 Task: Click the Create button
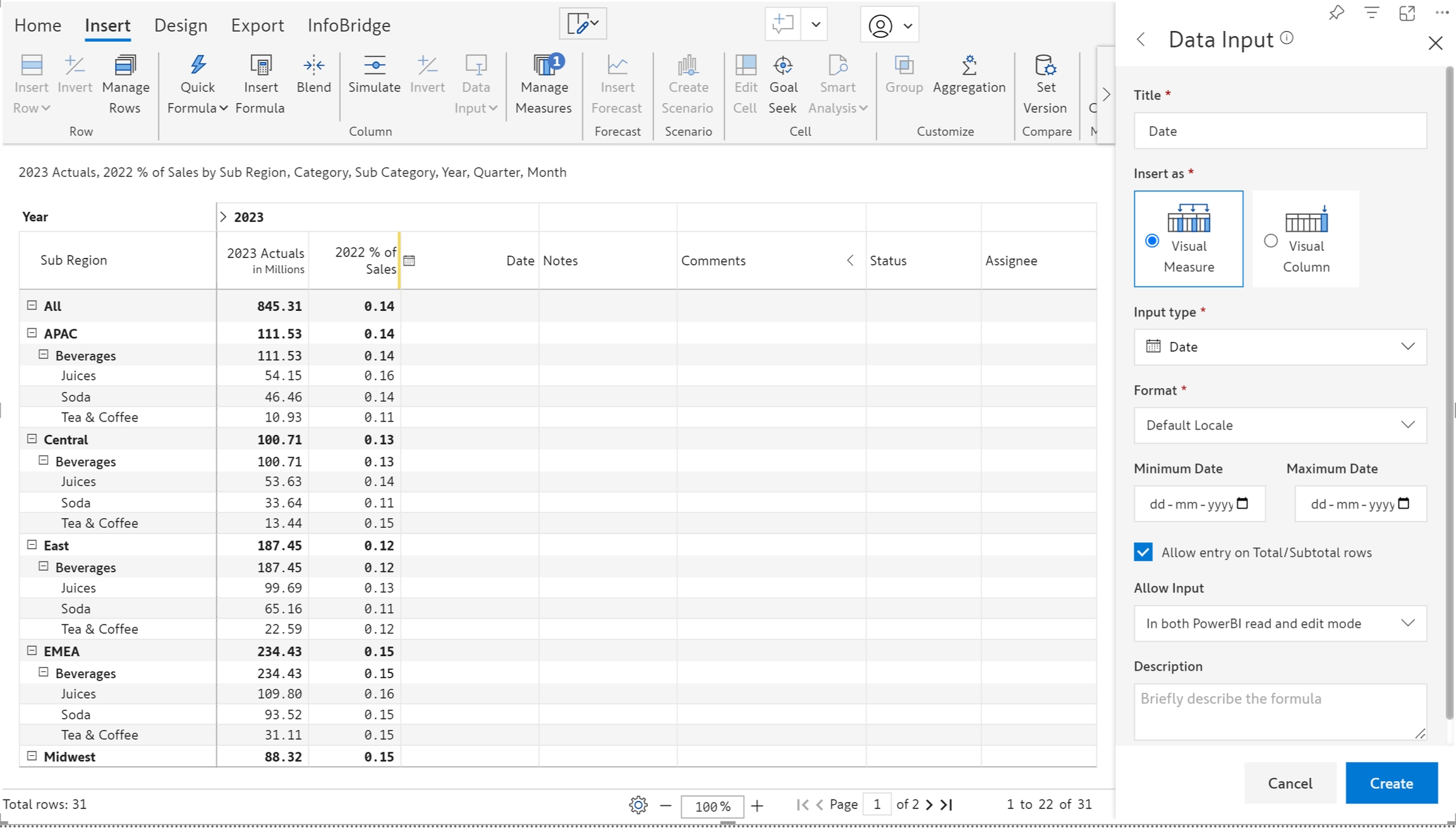coord(1391,783)
